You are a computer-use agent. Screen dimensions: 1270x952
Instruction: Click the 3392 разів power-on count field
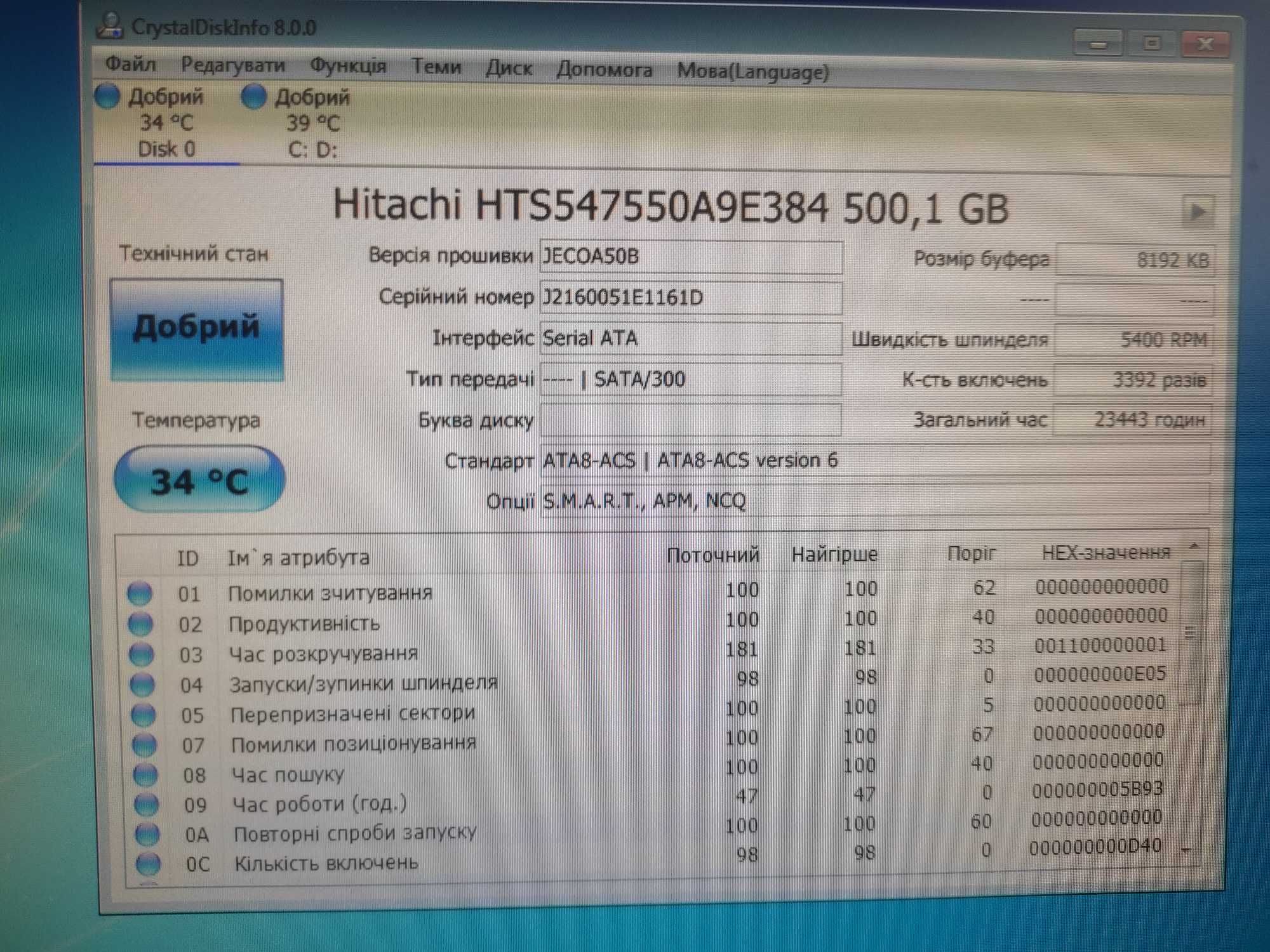coord(1133,380)
